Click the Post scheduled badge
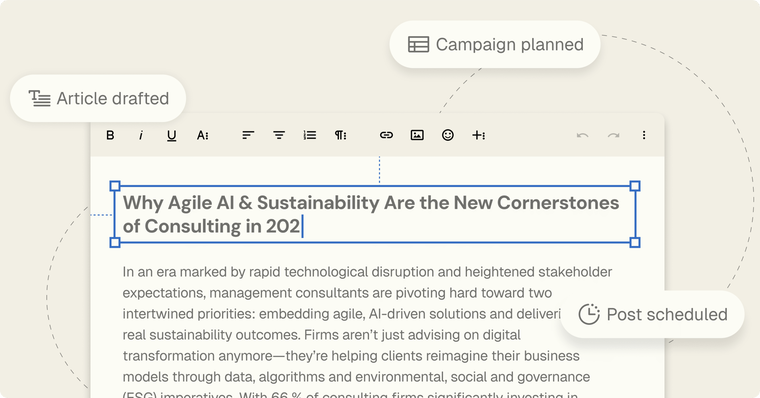 [652, 314]
